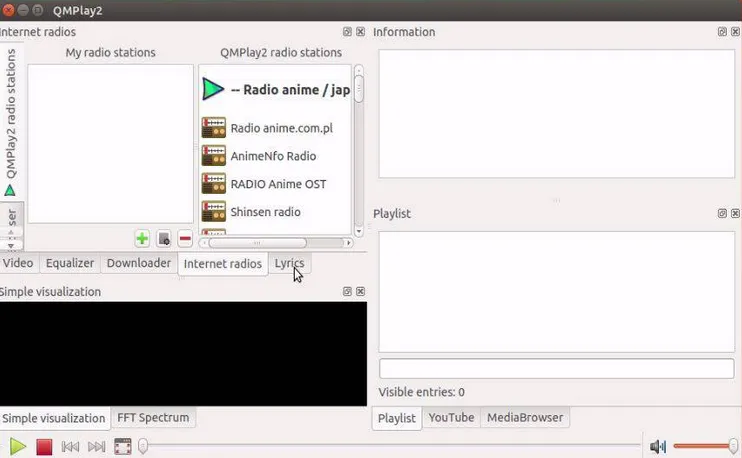The image size is (742, 458).
Task: Open the MediaBrowser tab
Action: pyautogui.click(x=525, y=418)
